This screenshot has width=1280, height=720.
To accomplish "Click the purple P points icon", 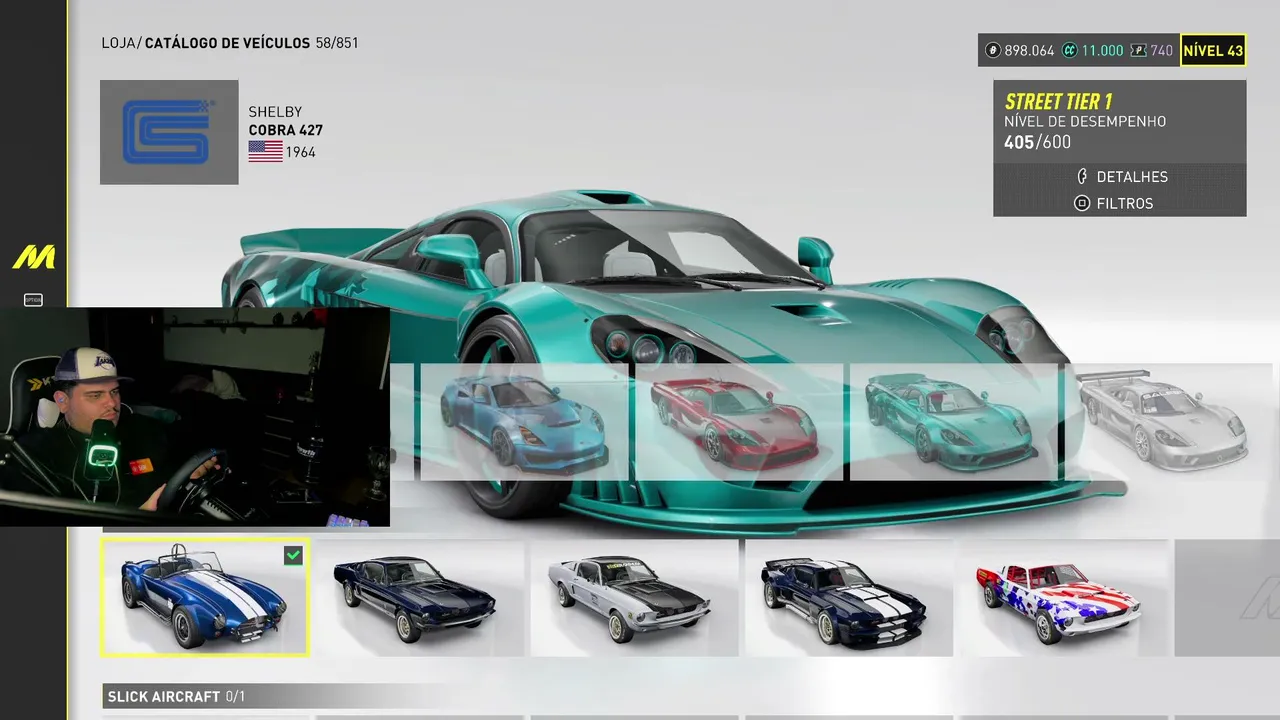I will (x=1138, y=50).
